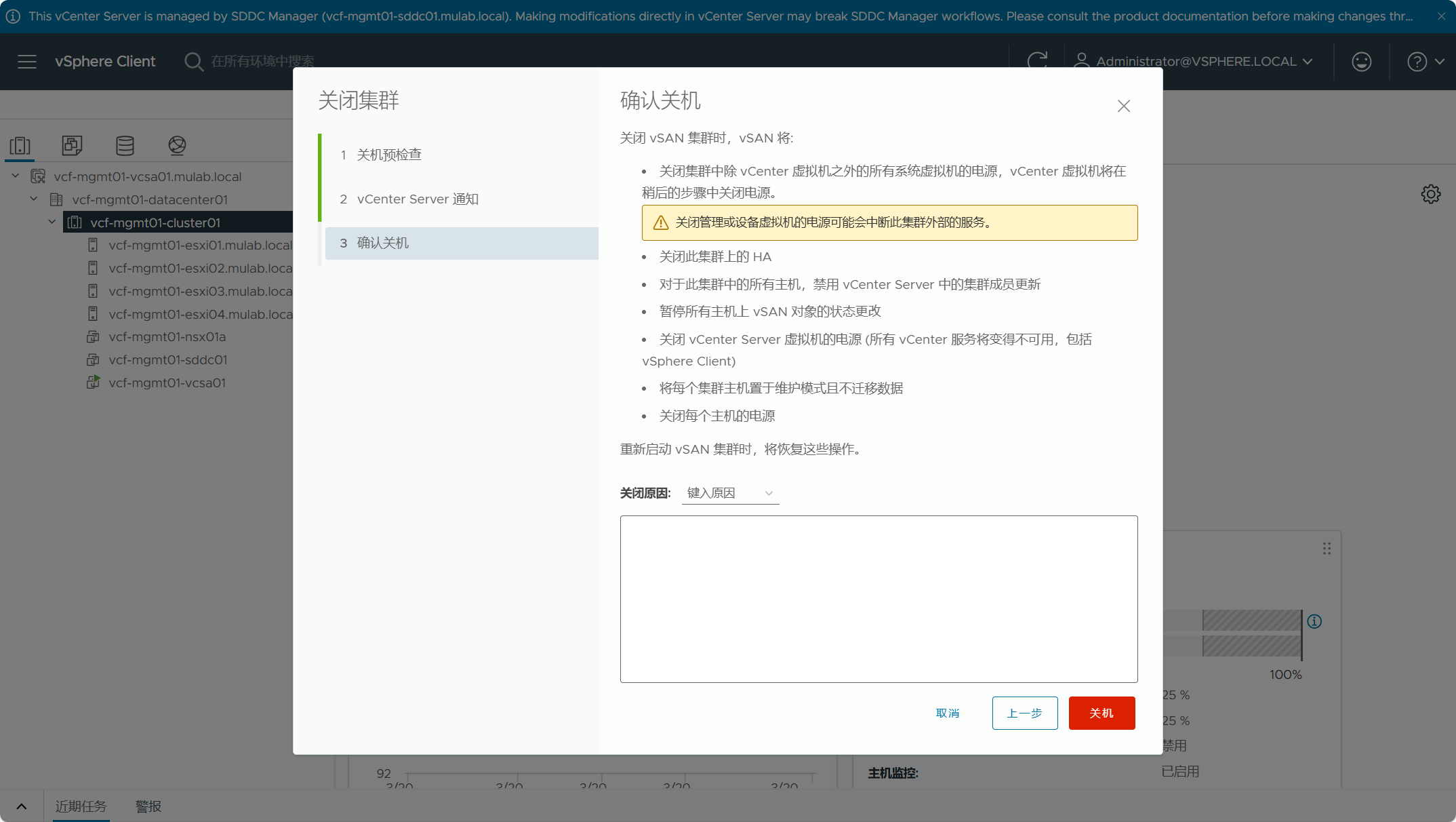The width and height of the screenshot is (1456, 822).
Task: Click the datacenter icon for vcf-mgmt01-datacenter01
Action: click(x=56, y=200)
